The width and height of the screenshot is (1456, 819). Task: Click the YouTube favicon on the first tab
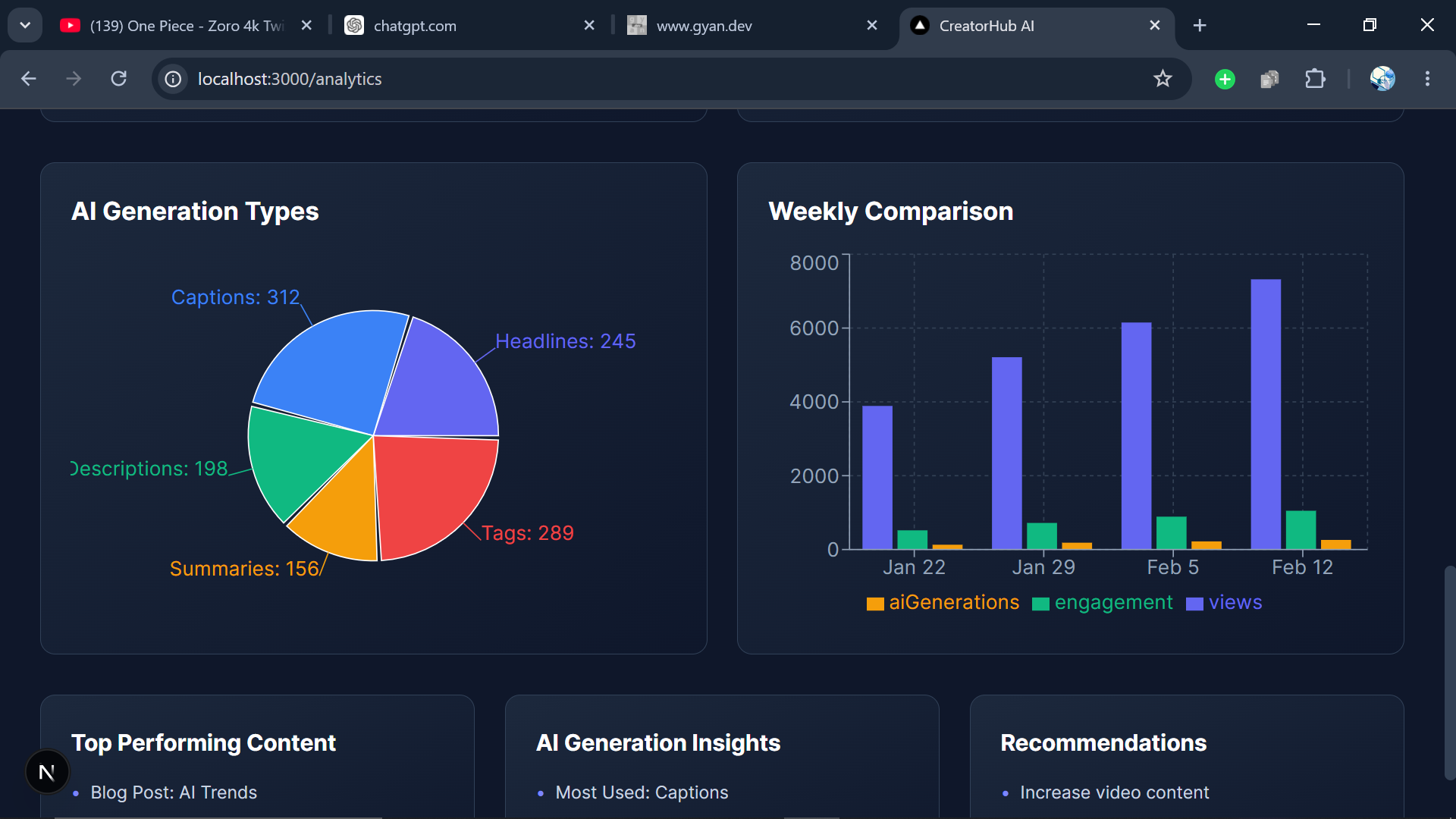pyautogui.click(x=71, y=26)
